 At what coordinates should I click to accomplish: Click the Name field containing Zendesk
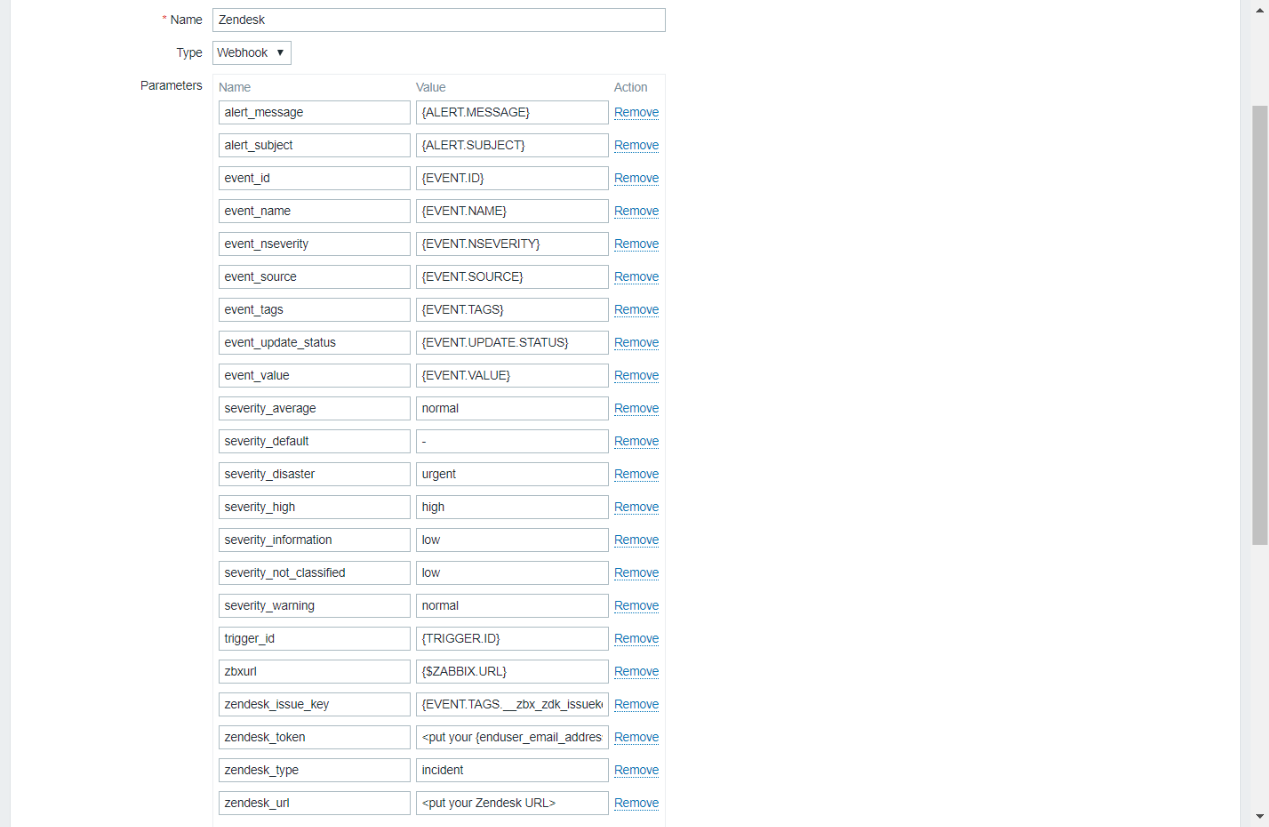(438, 20)
